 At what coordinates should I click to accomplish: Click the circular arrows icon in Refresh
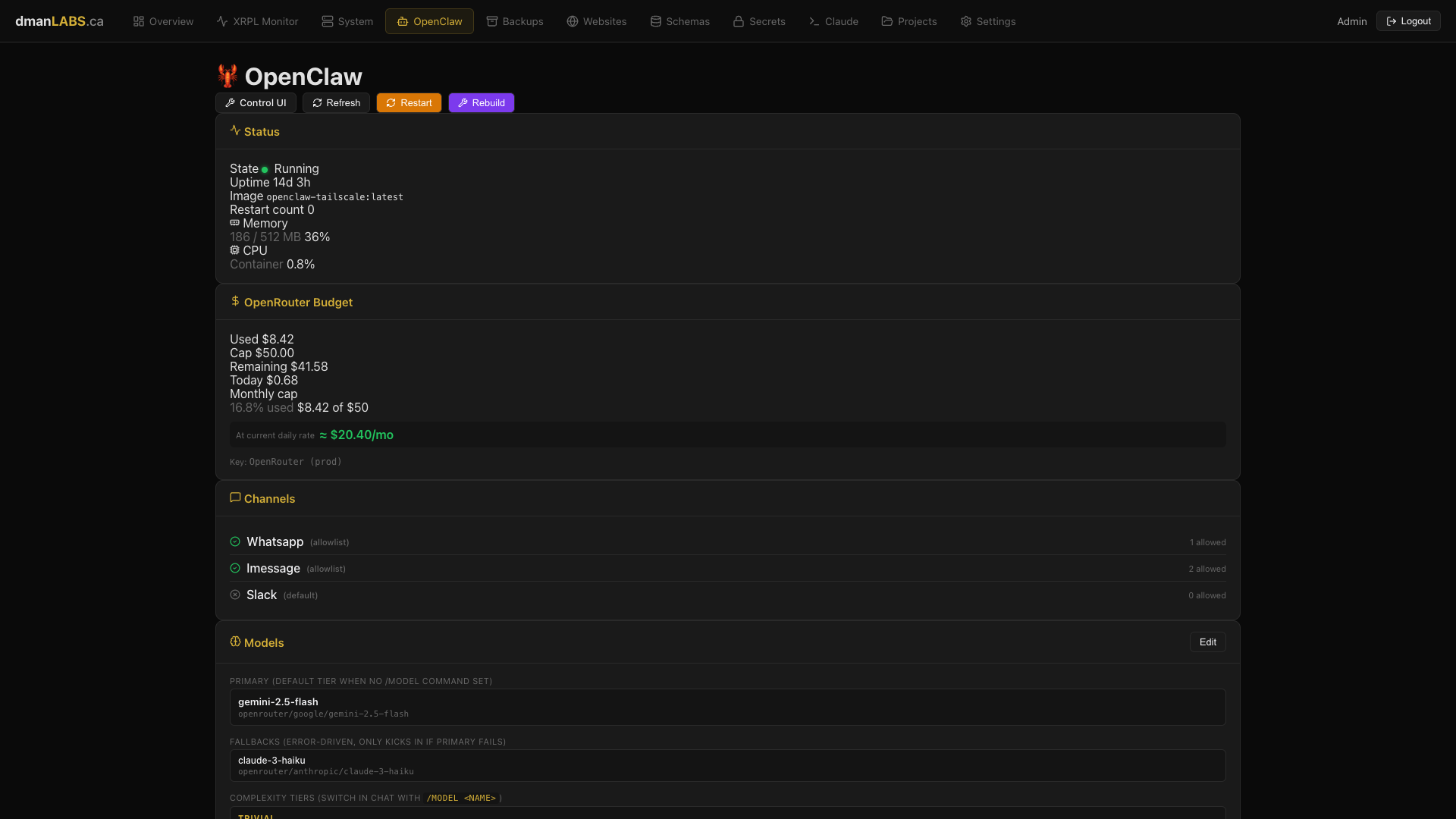click(318, 103)
